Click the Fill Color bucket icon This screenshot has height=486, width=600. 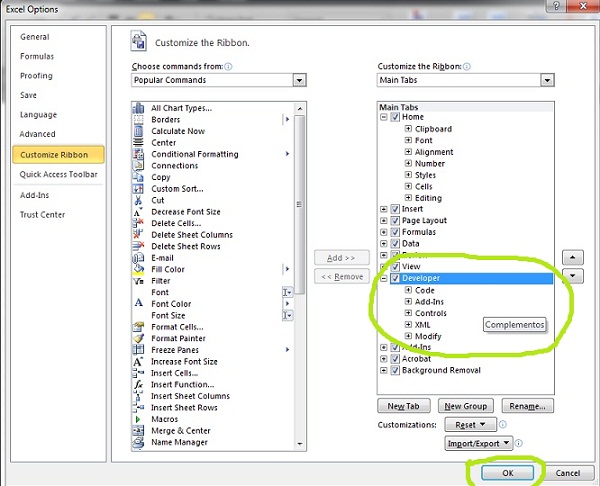coord(138,269)
